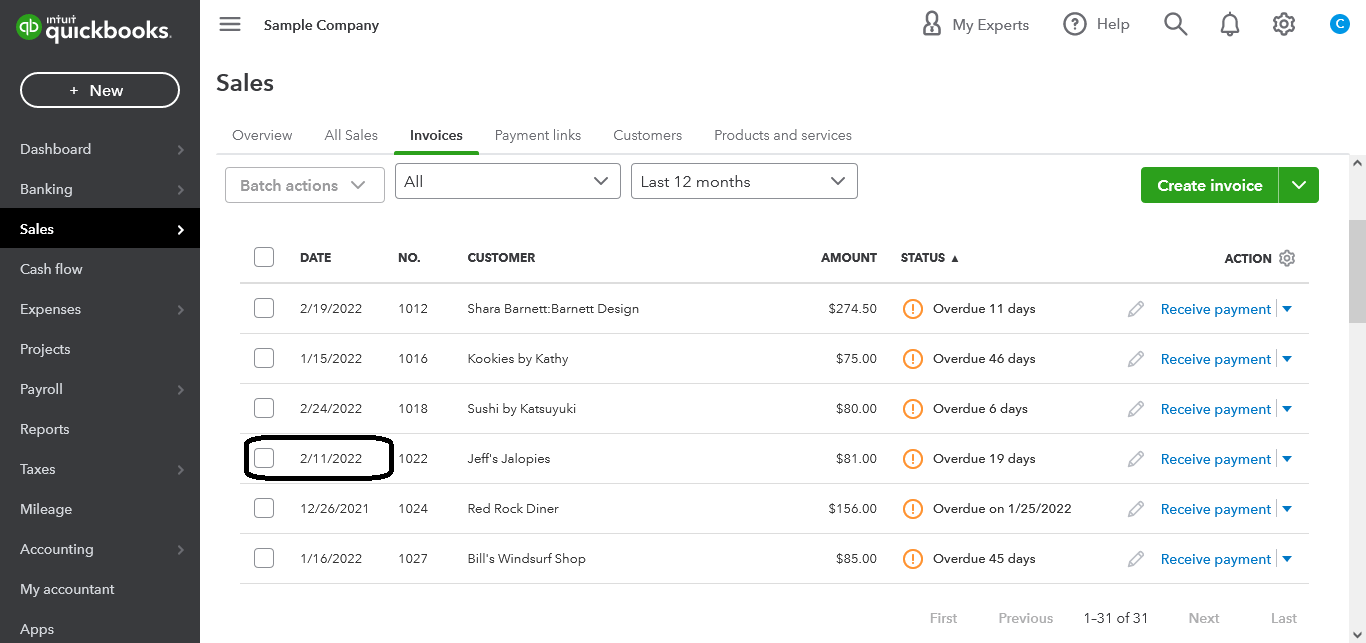Select the checkbox for invoice 1022
This screenshot has width=1366, height=643.
[x=263, y=457]
